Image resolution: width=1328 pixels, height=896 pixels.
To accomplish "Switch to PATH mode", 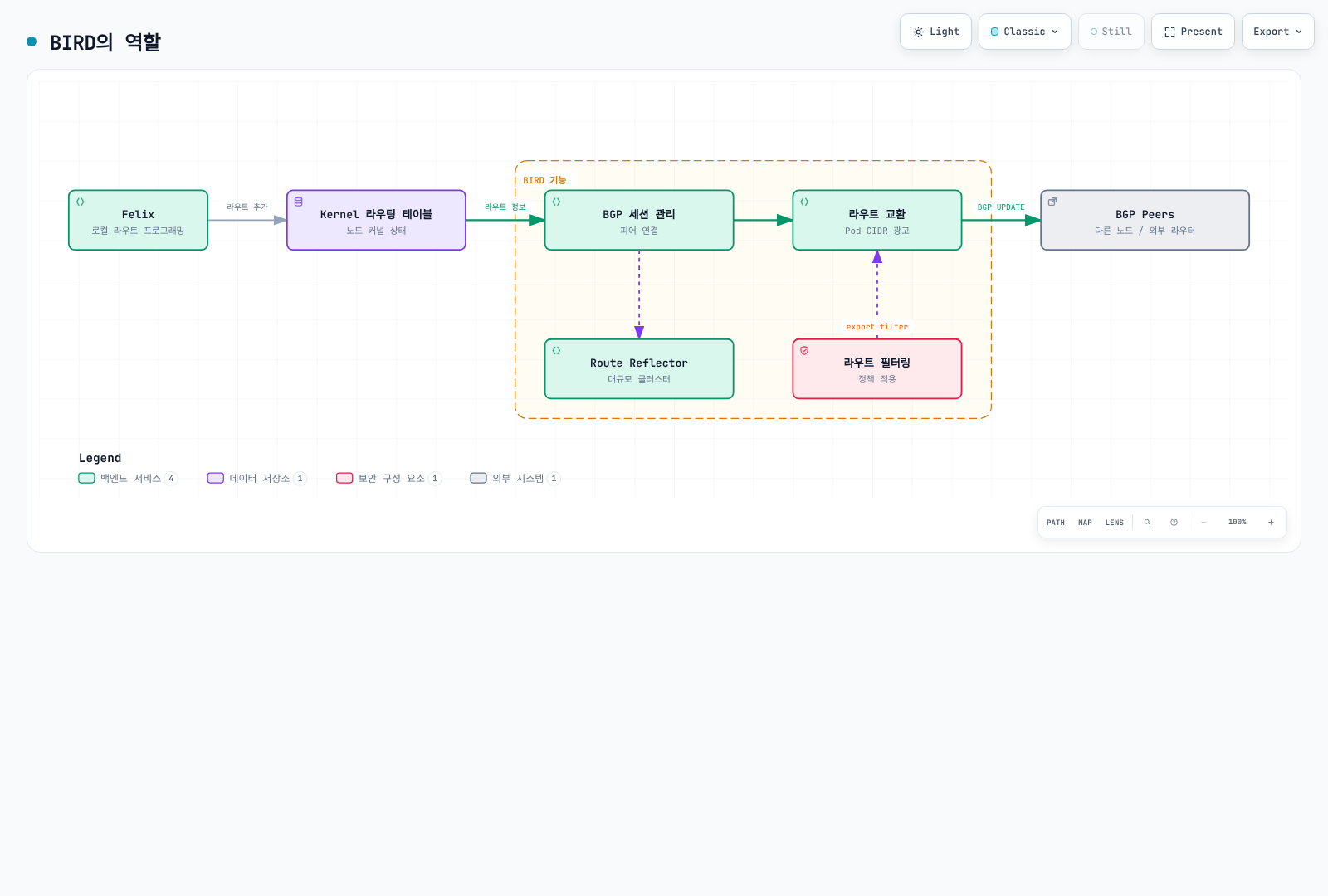I will click(1056, 523).
